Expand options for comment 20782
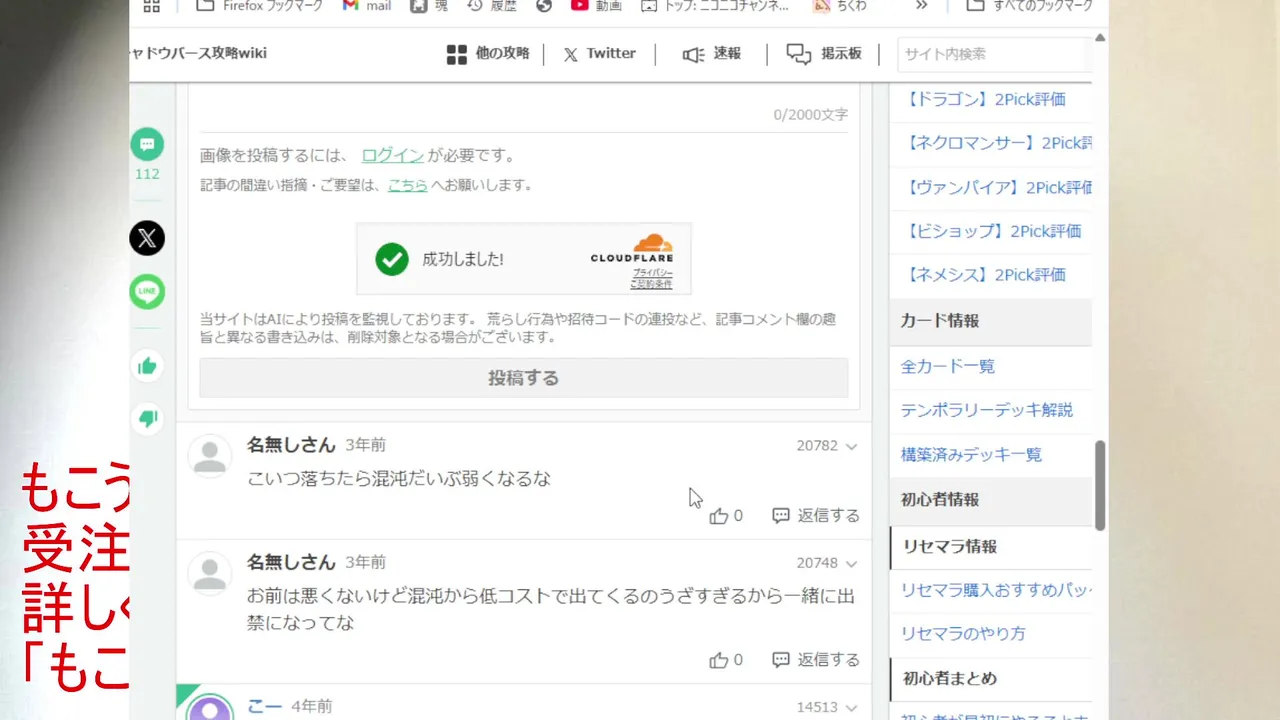 point(851,446)
